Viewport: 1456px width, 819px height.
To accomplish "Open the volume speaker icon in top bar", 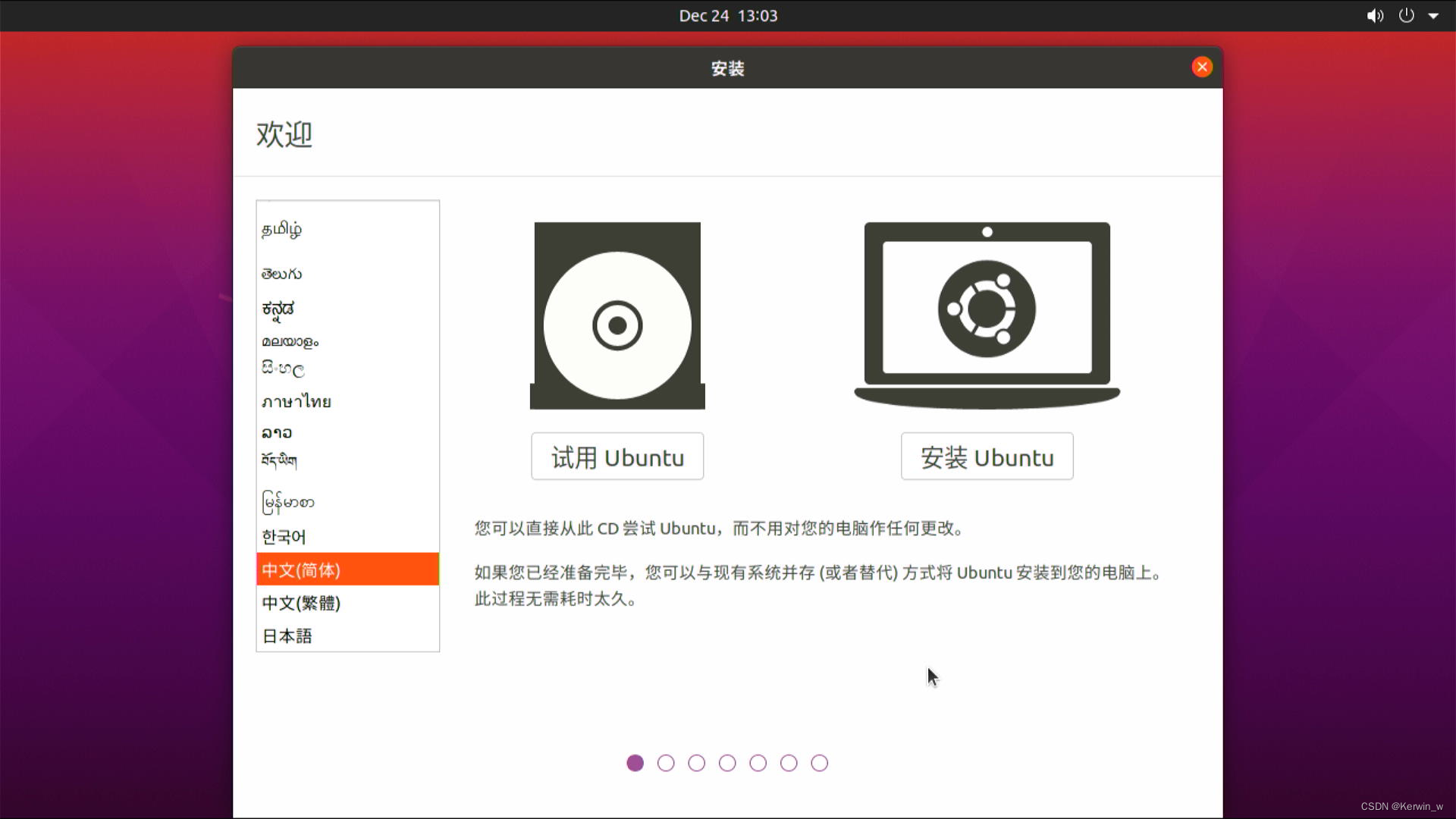I will click(x=1375, y=15).
